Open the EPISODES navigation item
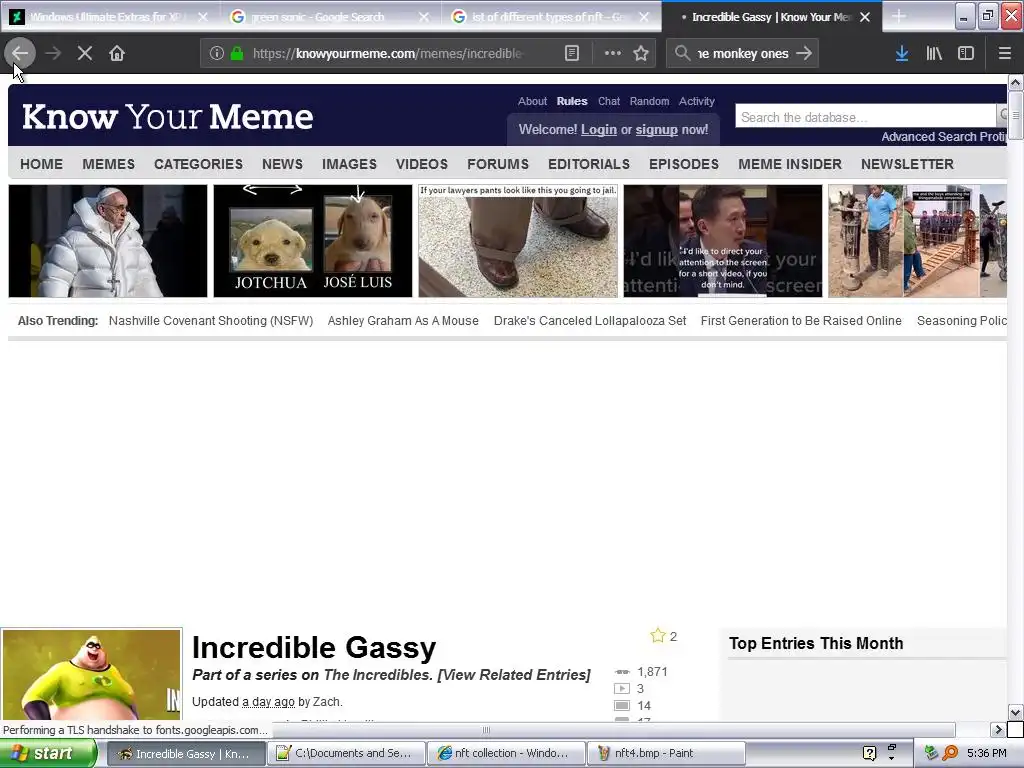 tap(684, 164)
